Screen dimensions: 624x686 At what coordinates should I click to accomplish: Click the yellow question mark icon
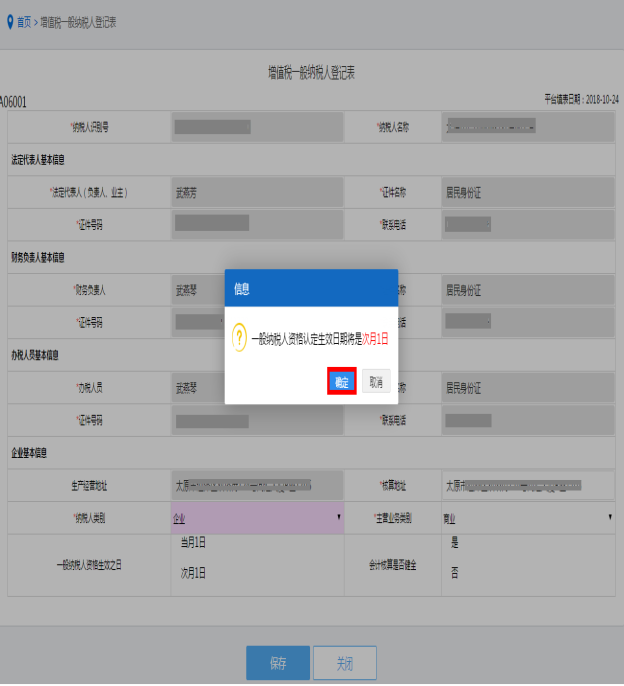(x=239, y=339)
